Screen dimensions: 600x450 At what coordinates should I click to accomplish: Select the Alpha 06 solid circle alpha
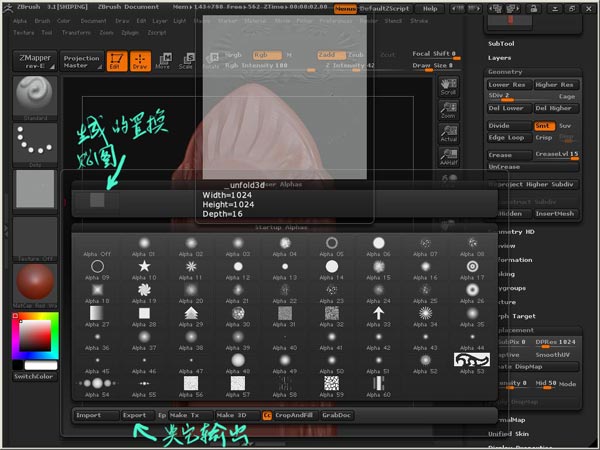tap(378, 243)
